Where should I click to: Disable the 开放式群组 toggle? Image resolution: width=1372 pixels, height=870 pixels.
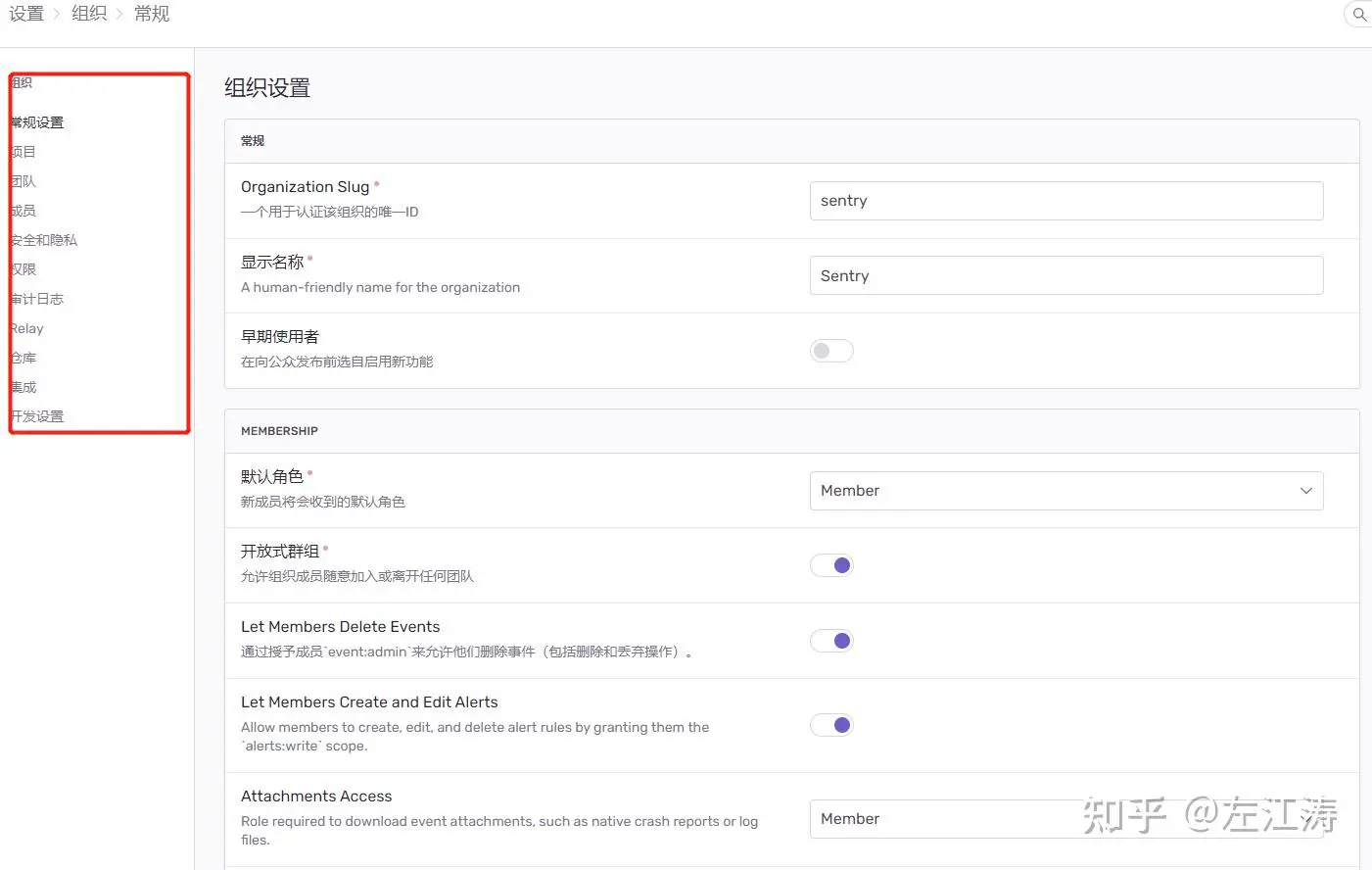pos(831,565)
